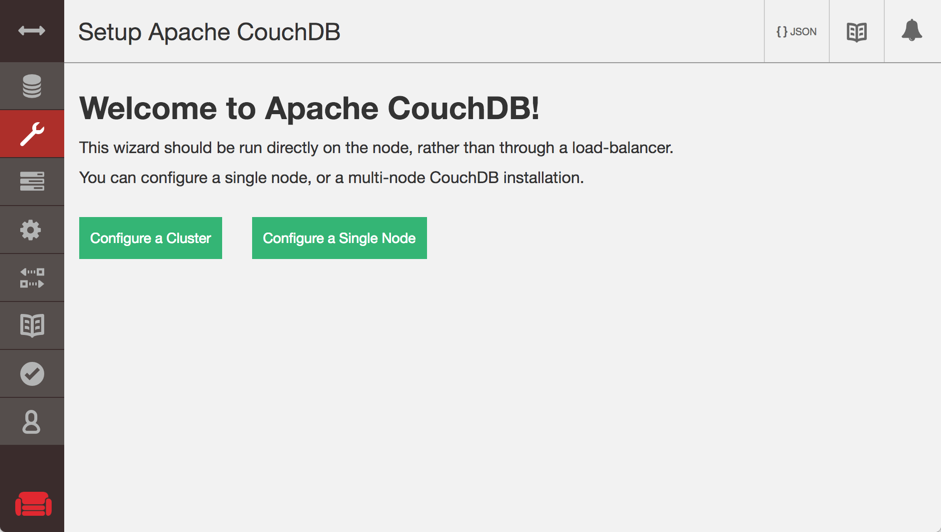Click the Welcome to Apache CouchDB heading
Image resolution: width=941 pixels, height=532 pixels.
pos(309,108)
